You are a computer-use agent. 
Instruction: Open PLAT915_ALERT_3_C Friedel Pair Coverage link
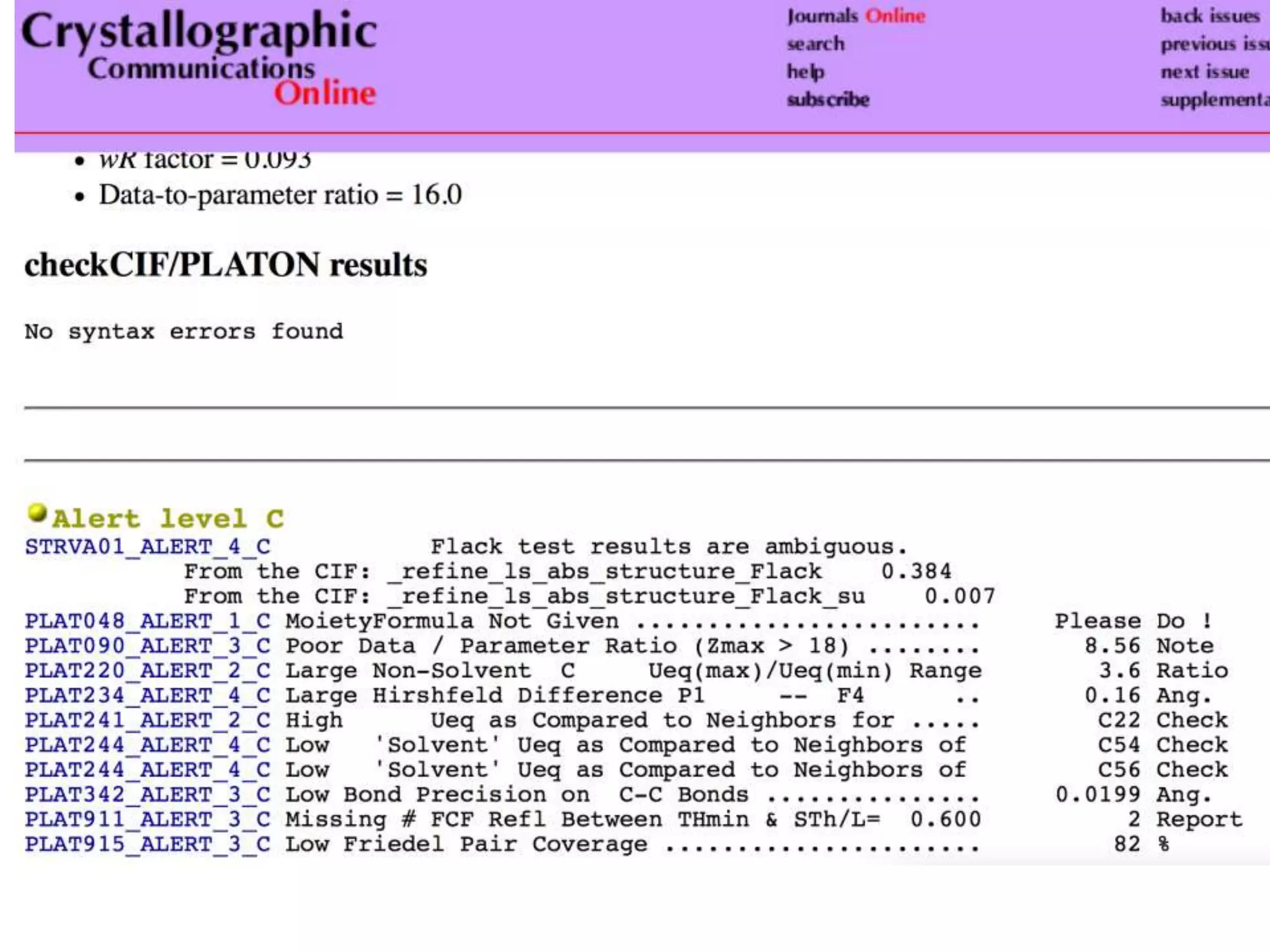coord(148,845)
